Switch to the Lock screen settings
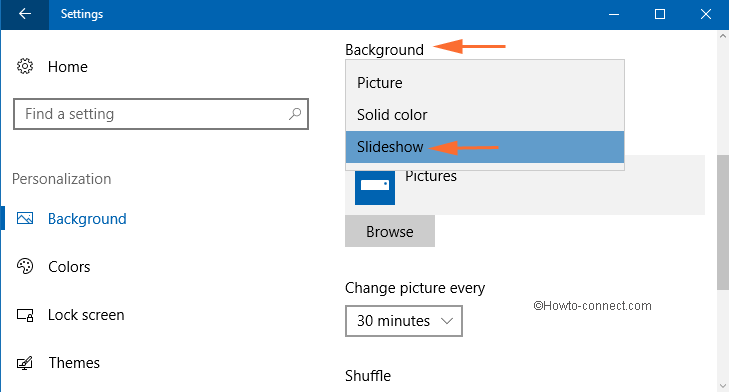Screen dimensions: 729x392 [86, 315]
